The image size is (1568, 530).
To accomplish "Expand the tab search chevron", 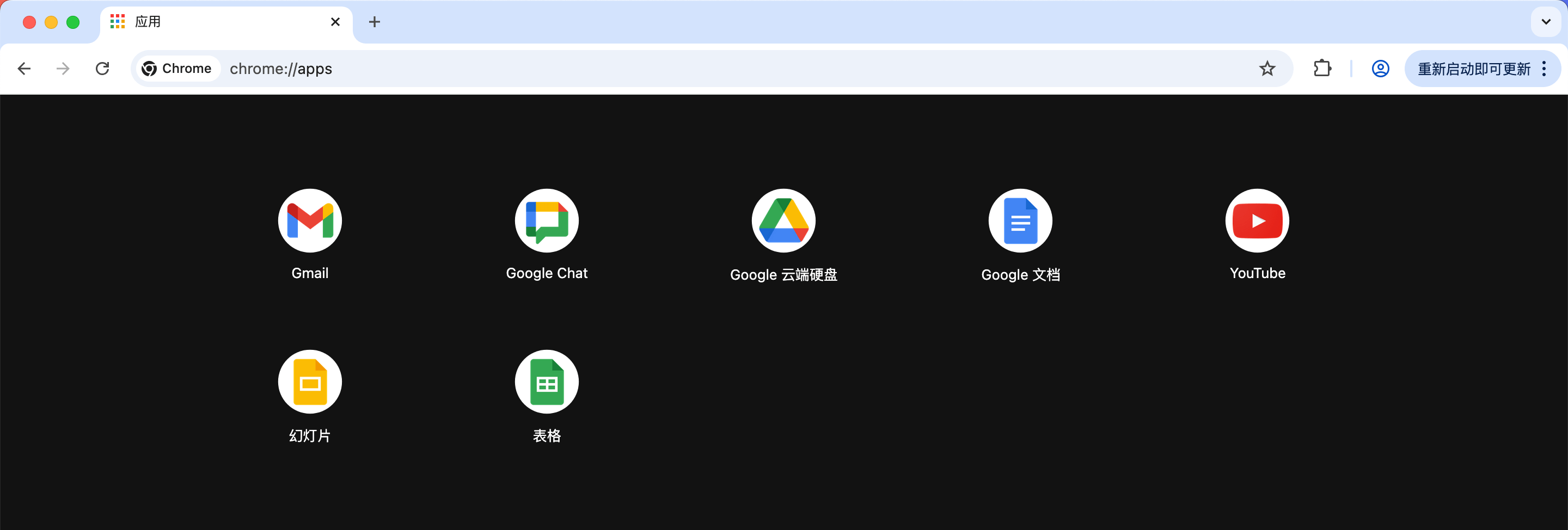I will click(1546, 22).
